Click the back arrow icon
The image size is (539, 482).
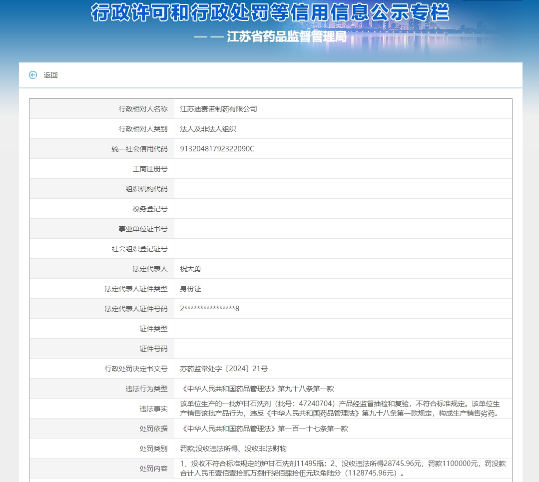pyautogui.click(x=33, y=75)
